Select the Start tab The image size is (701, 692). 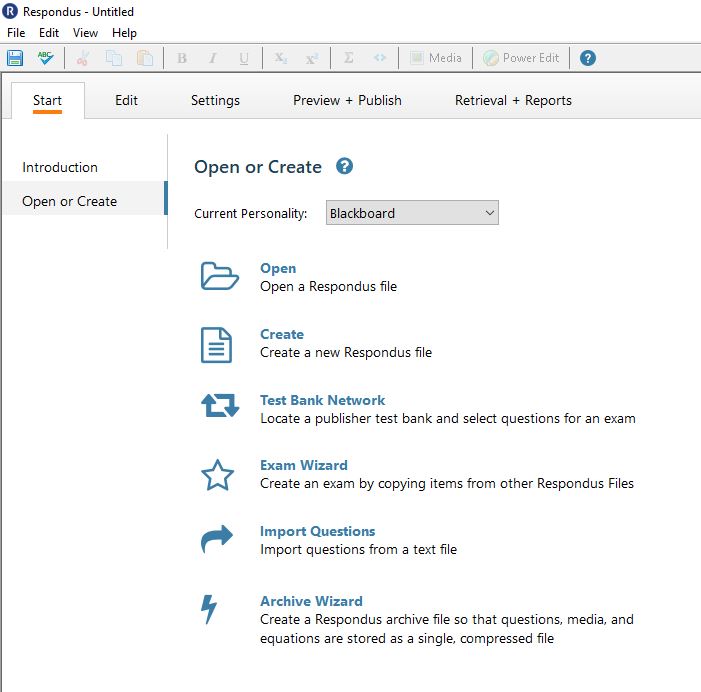[x=47, y=101]
